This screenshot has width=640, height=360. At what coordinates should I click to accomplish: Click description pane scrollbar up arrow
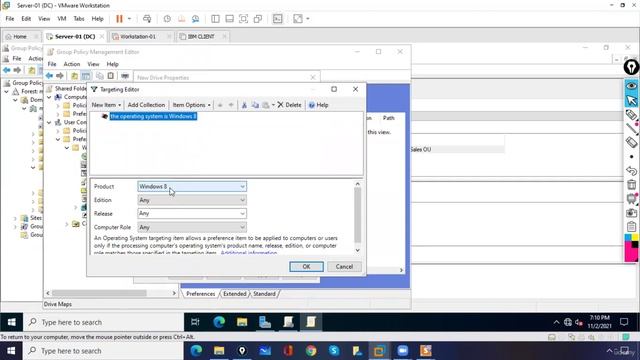(358, 184)
